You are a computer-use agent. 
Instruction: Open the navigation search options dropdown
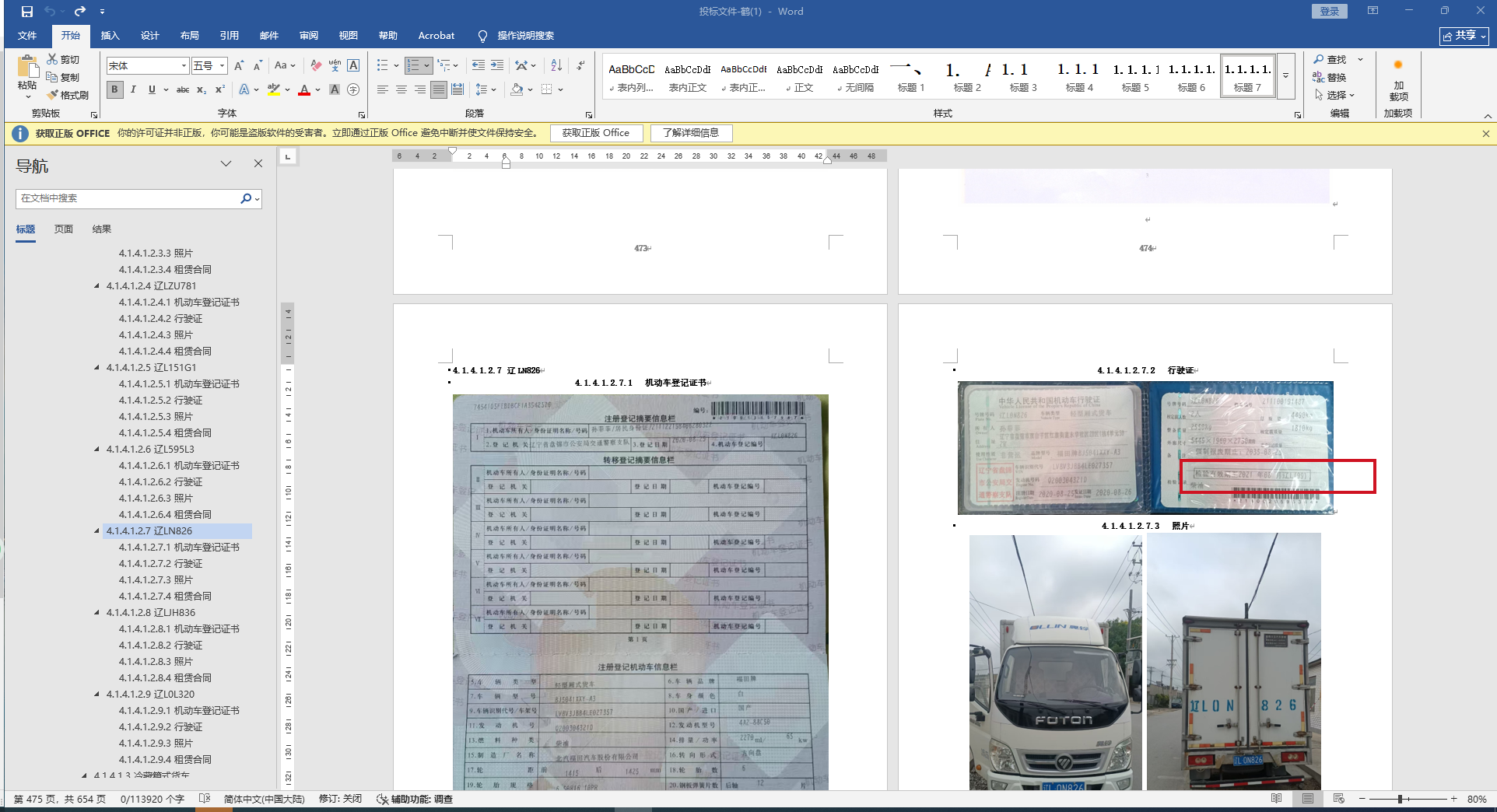(258, 198)
